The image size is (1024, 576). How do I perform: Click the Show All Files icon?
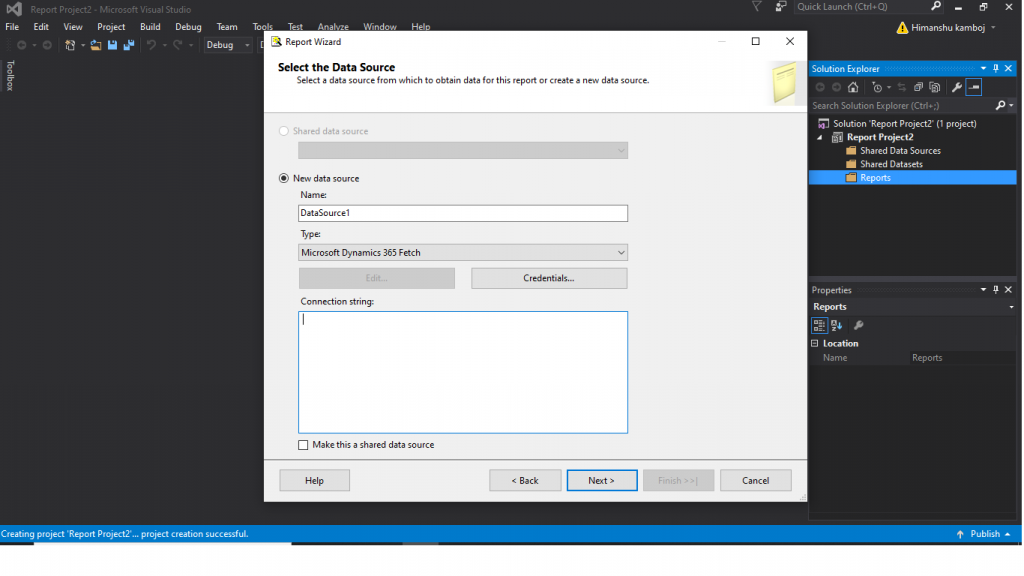[x=935, y=87]
